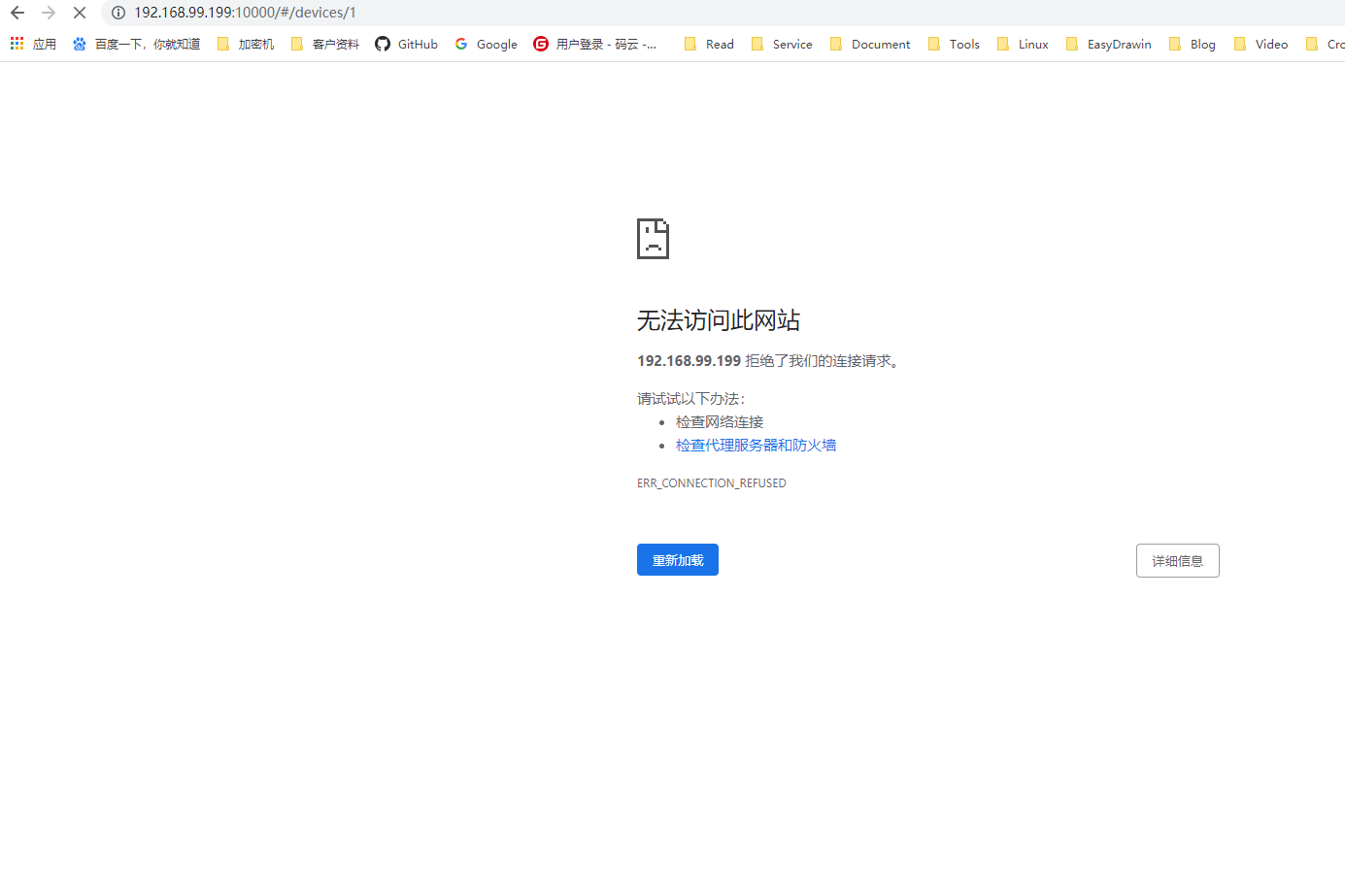Viewport: 1345px width, 896px height.
Task: Click the sad page error icon
Action: tap(653, 239)
